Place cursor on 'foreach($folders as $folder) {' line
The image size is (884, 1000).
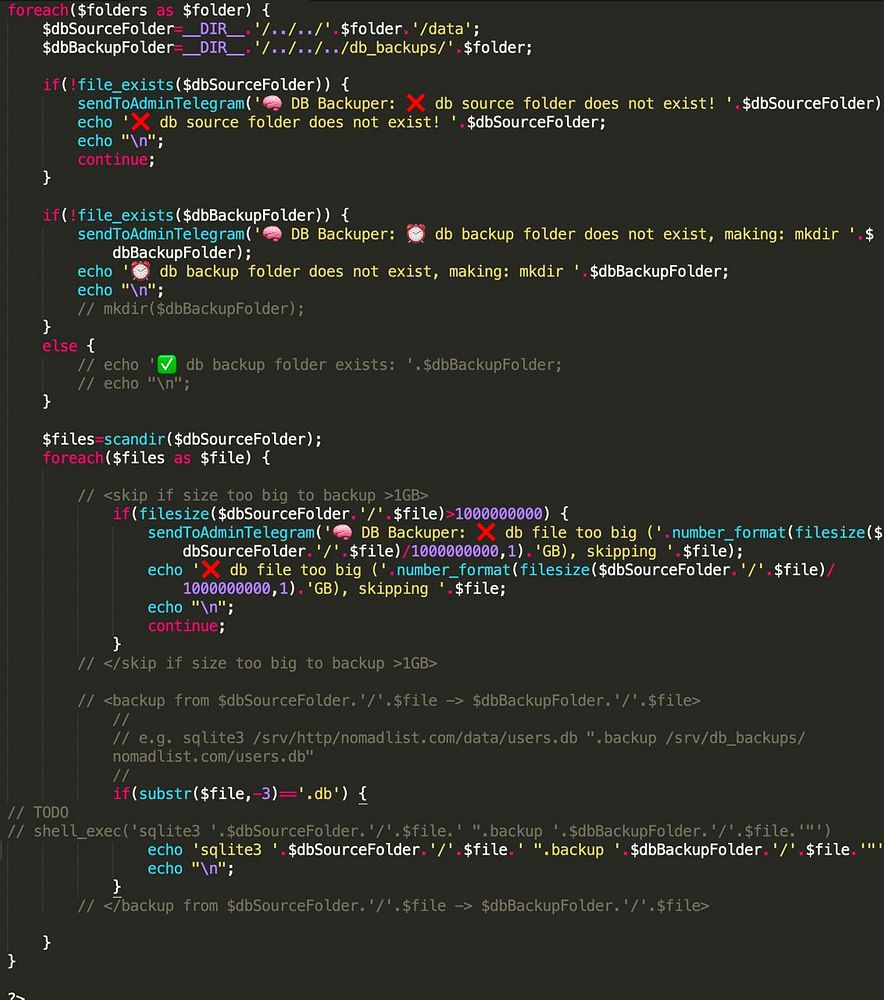tap(138, 10)
